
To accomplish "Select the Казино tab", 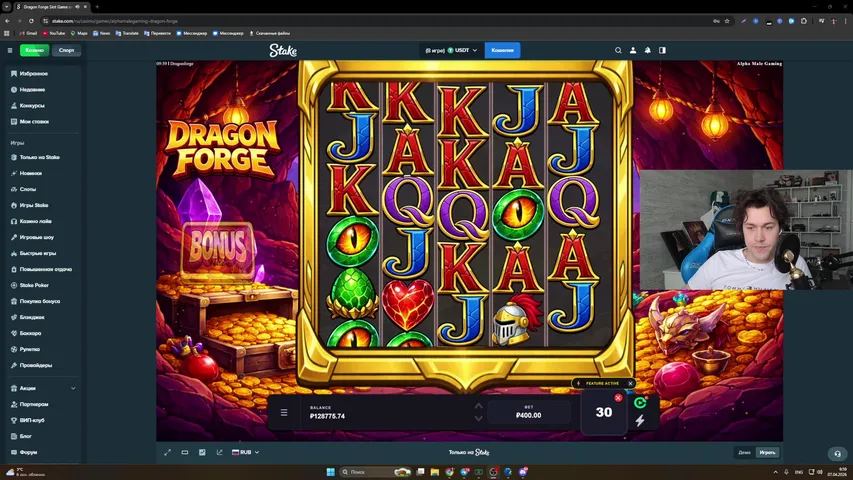I will pyautogui.click(x=34, y=50).
